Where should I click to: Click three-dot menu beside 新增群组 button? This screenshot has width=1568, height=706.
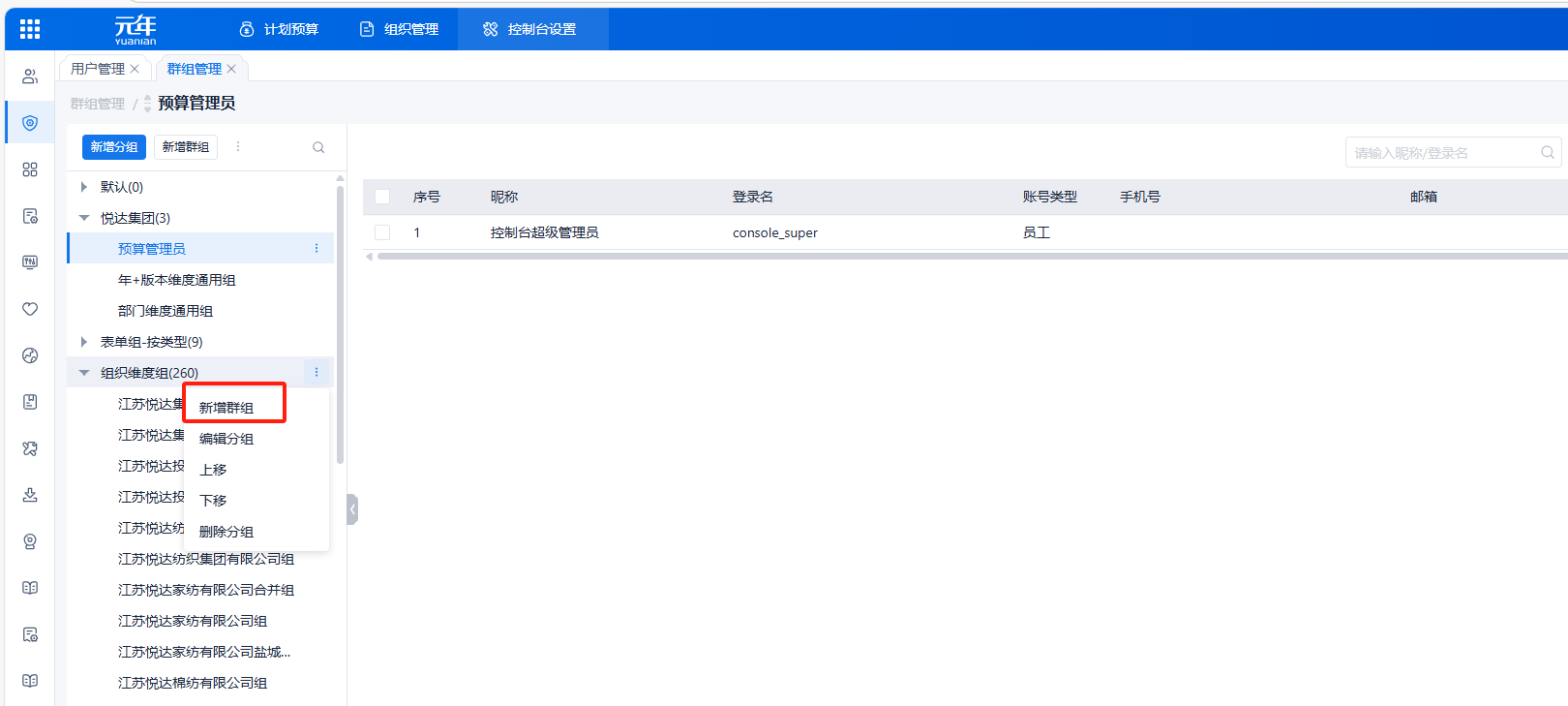point(238,147)
